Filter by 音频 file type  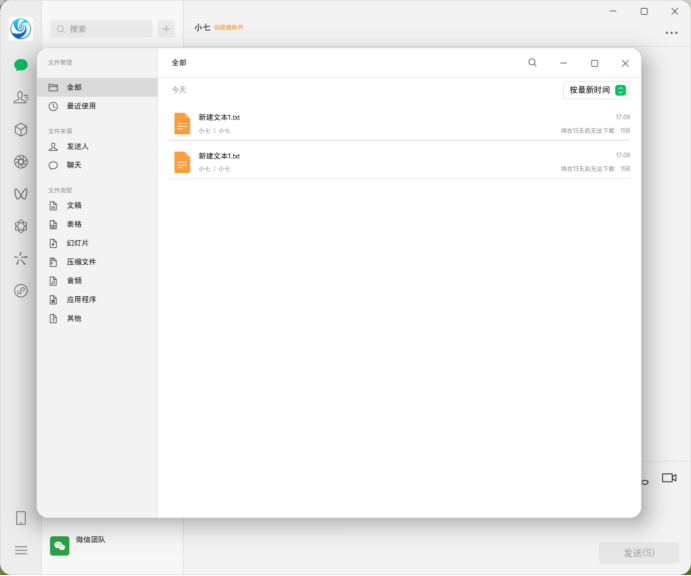[97, 281]
